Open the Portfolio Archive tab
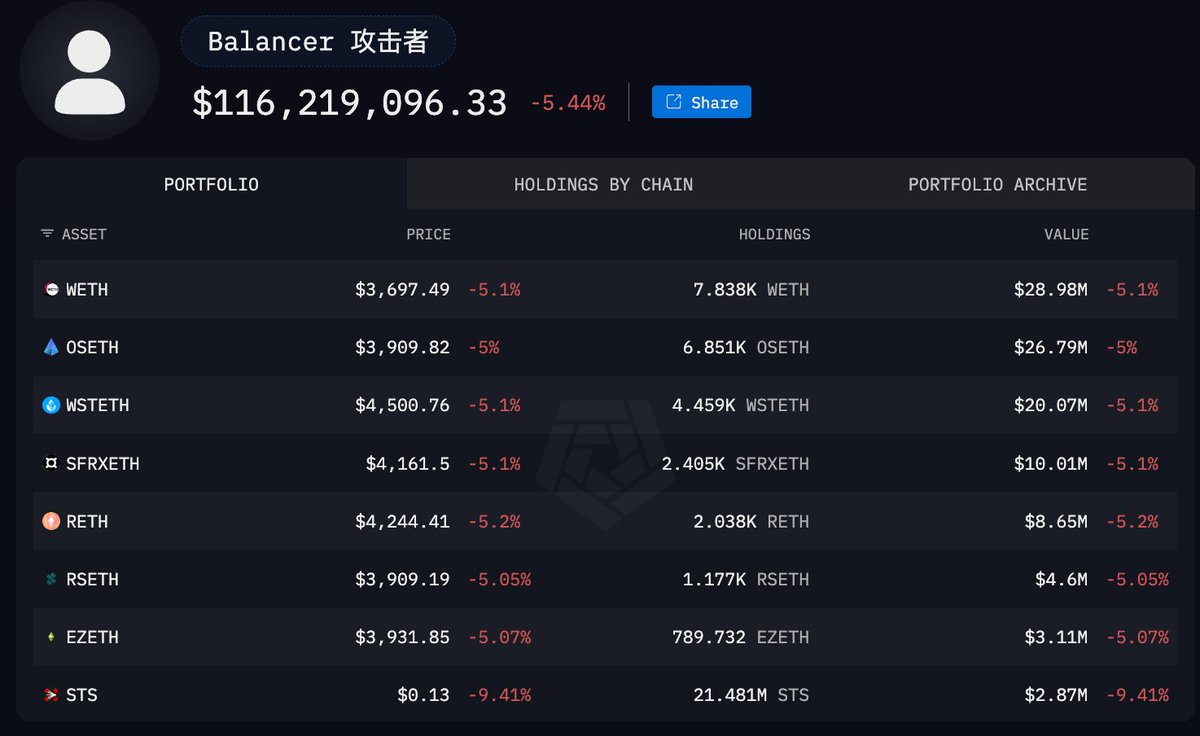Image resolution: width=1200 pixels, height=736 pixels. [x=997, y=184]
